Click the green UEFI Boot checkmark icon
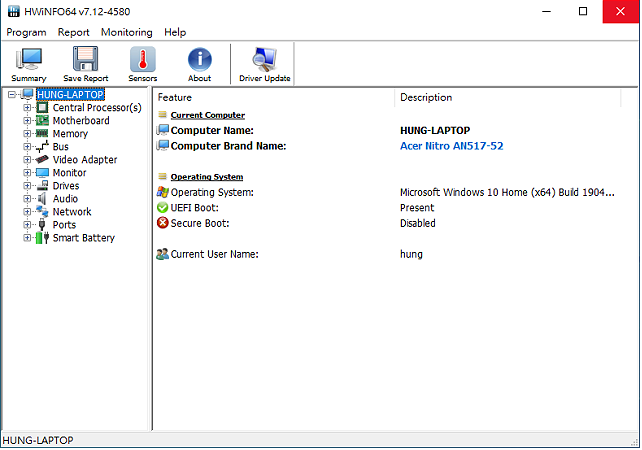The image size is (642, 450). (x=163, y=208)
